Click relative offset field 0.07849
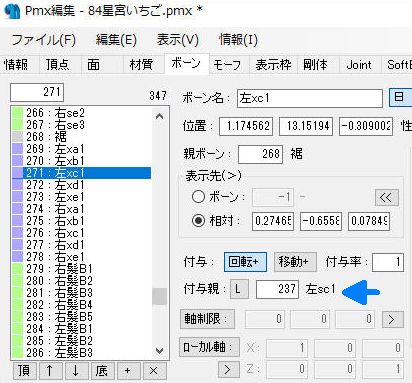412x383 pixels. point(369,221)
